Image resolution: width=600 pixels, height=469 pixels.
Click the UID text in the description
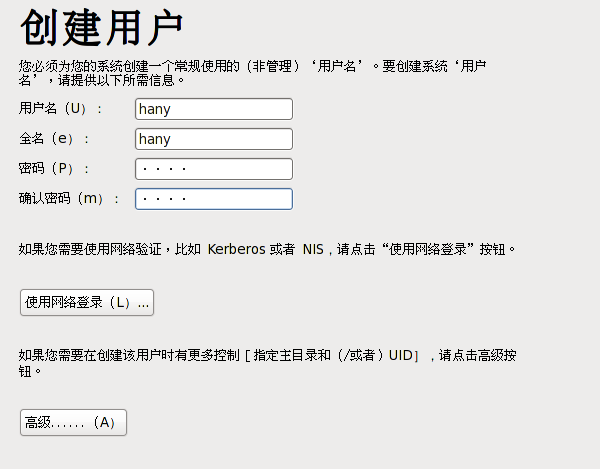click(x=400, y=355)
